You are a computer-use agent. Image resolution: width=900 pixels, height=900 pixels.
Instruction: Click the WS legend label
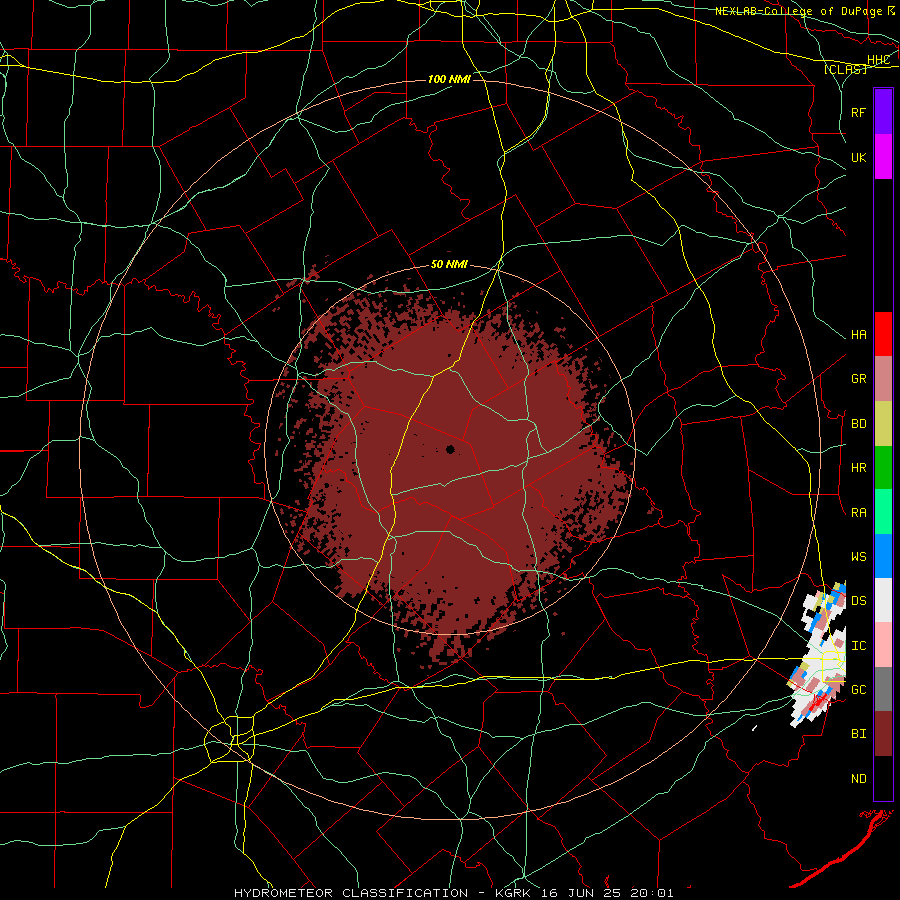pos(859,557)
